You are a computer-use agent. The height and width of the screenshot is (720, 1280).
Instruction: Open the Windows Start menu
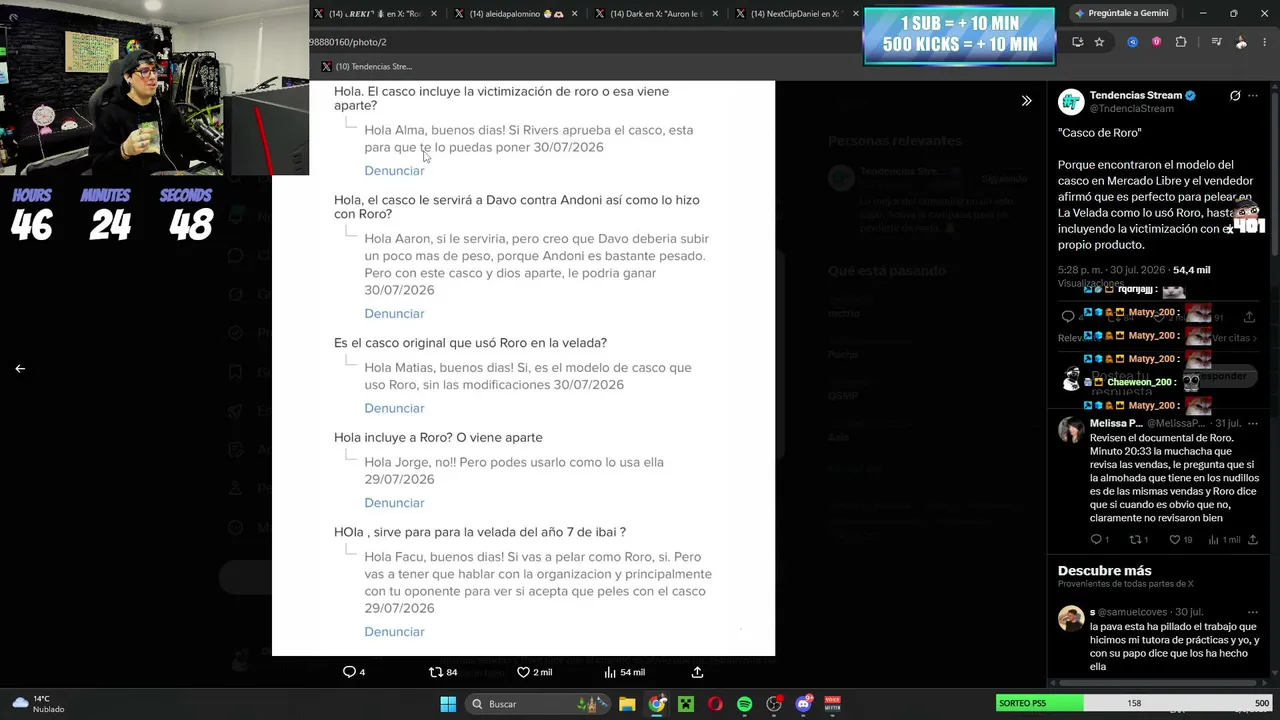(448, 704)
